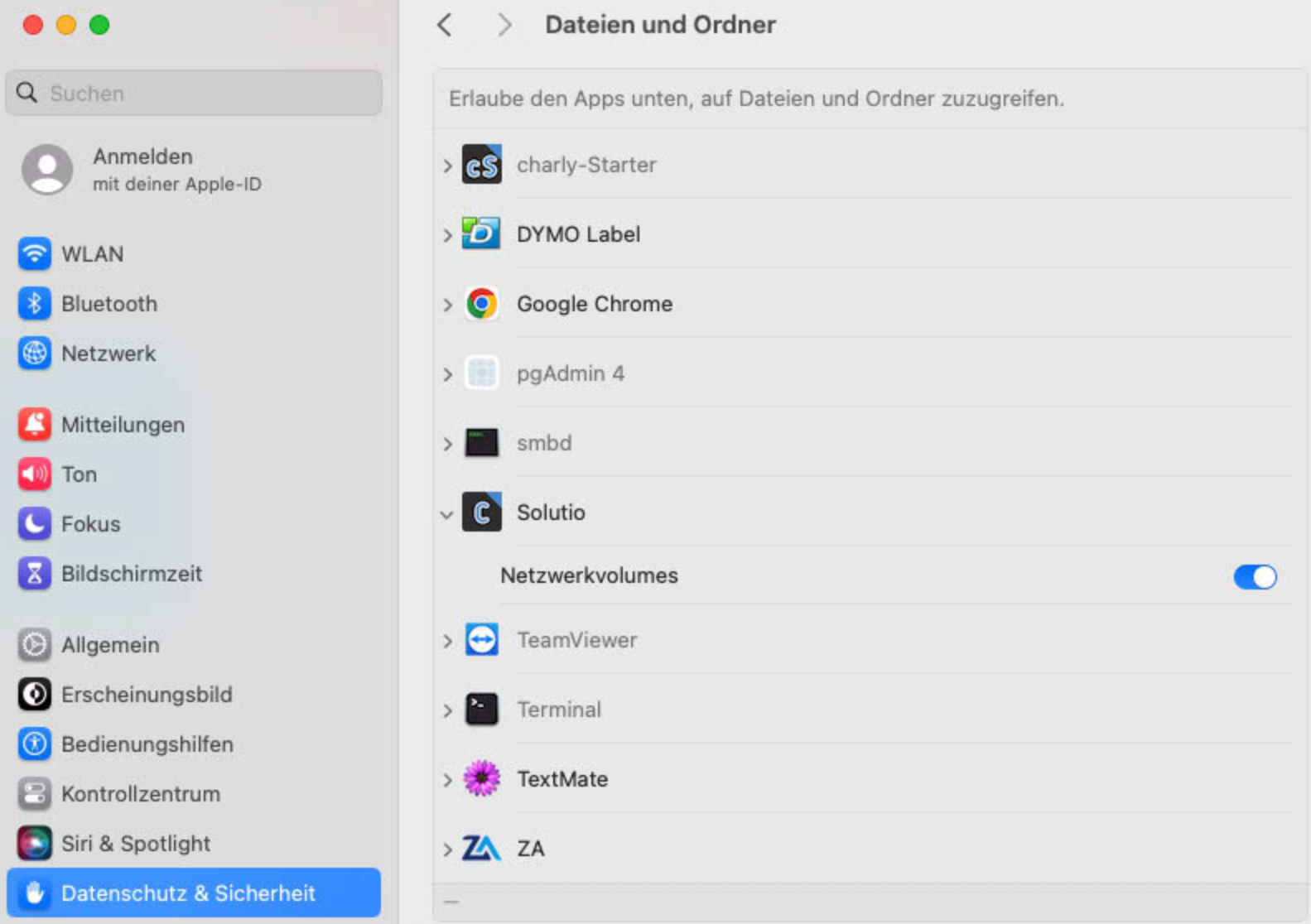Disable Netzwerkvolumes access for Solutio
Viewport: 1311px width, 924px height.
[1255, 576]
